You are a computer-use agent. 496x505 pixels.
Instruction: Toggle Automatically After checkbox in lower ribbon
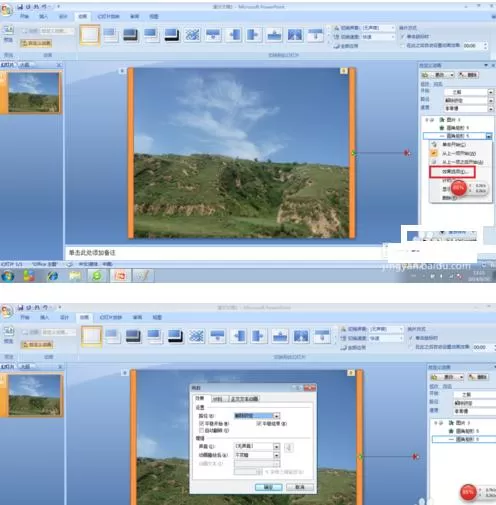pyautogui.click(x=411, y=347)
